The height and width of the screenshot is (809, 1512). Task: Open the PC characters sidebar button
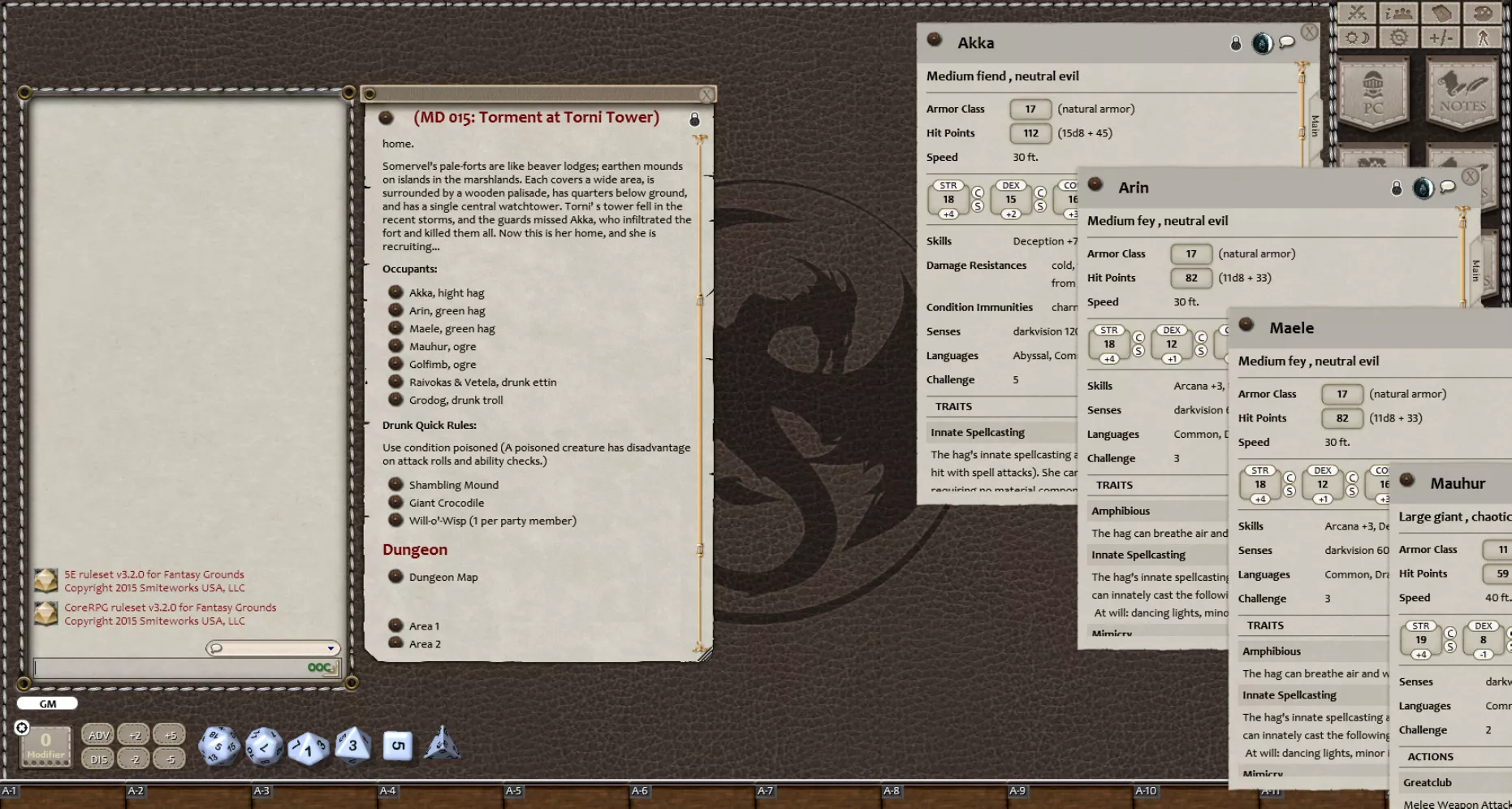1373,92
